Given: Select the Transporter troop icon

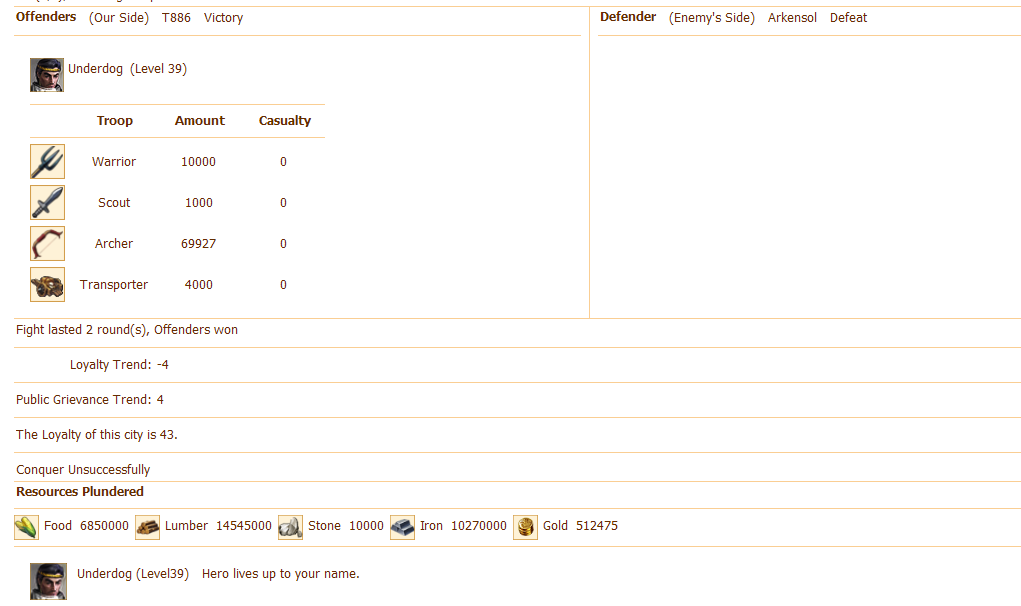Looking at the screenshot, I should pyautogui.click(x=47, y=285).
